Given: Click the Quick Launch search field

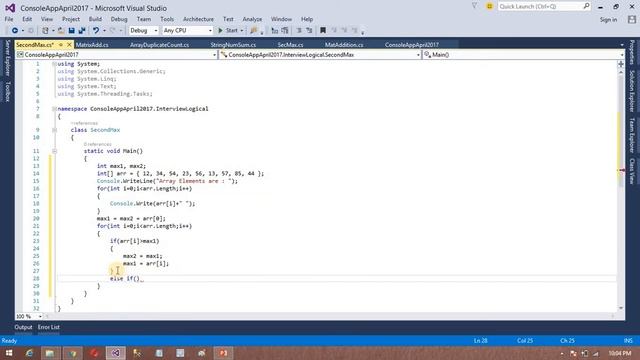Looking at the screenshot, I should coord(544,7).
